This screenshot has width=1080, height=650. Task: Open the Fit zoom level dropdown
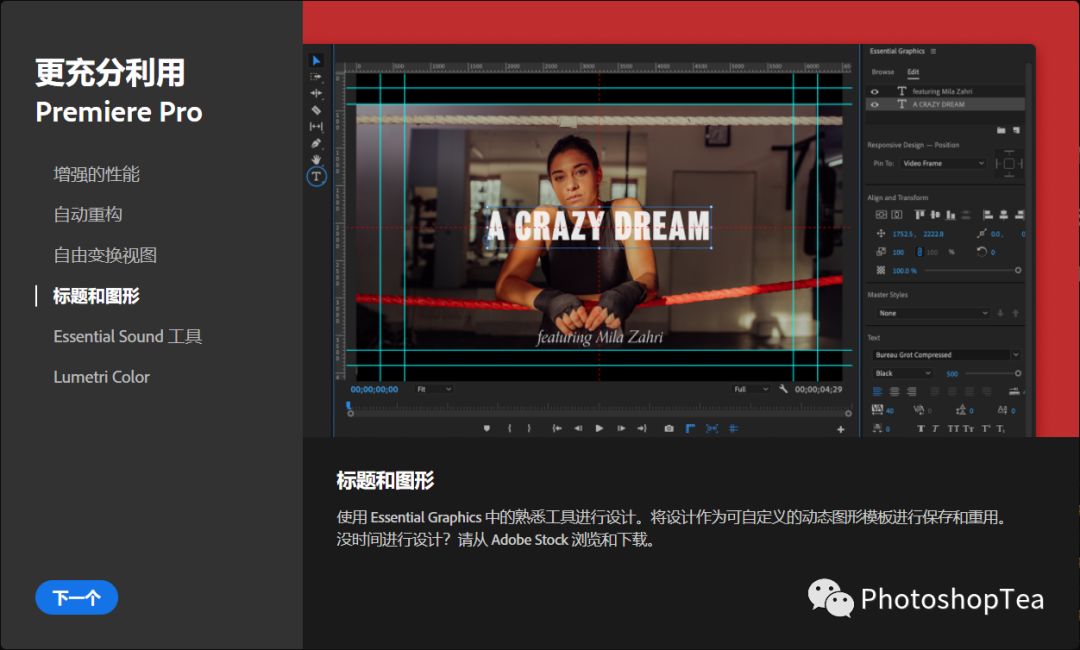pyautogui.click(x=434, y=389)
